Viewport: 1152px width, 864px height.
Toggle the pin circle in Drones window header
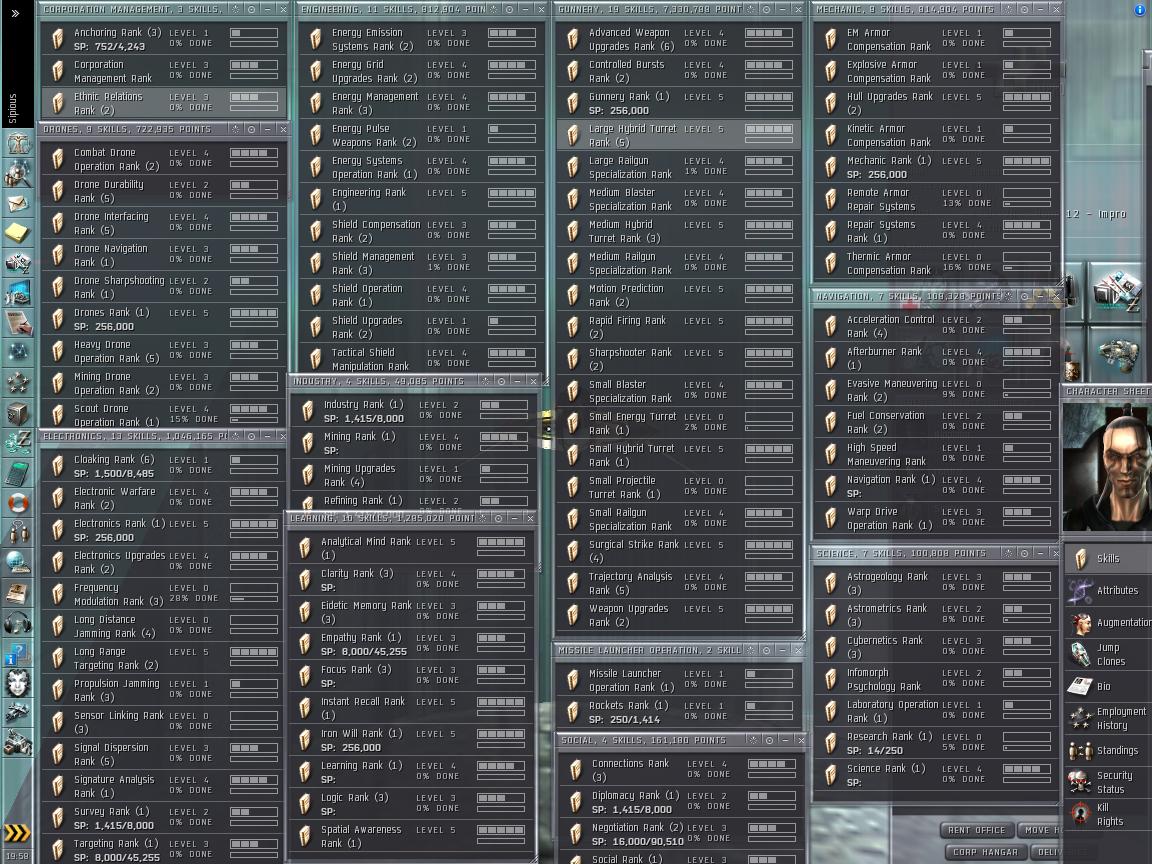tap(251, 129)
